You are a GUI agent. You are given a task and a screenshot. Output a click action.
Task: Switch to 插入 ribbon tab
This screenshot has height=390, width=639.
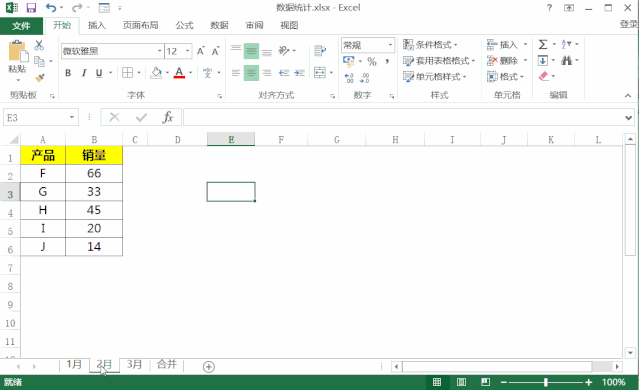pyautogui.click(x=97, y=25)
